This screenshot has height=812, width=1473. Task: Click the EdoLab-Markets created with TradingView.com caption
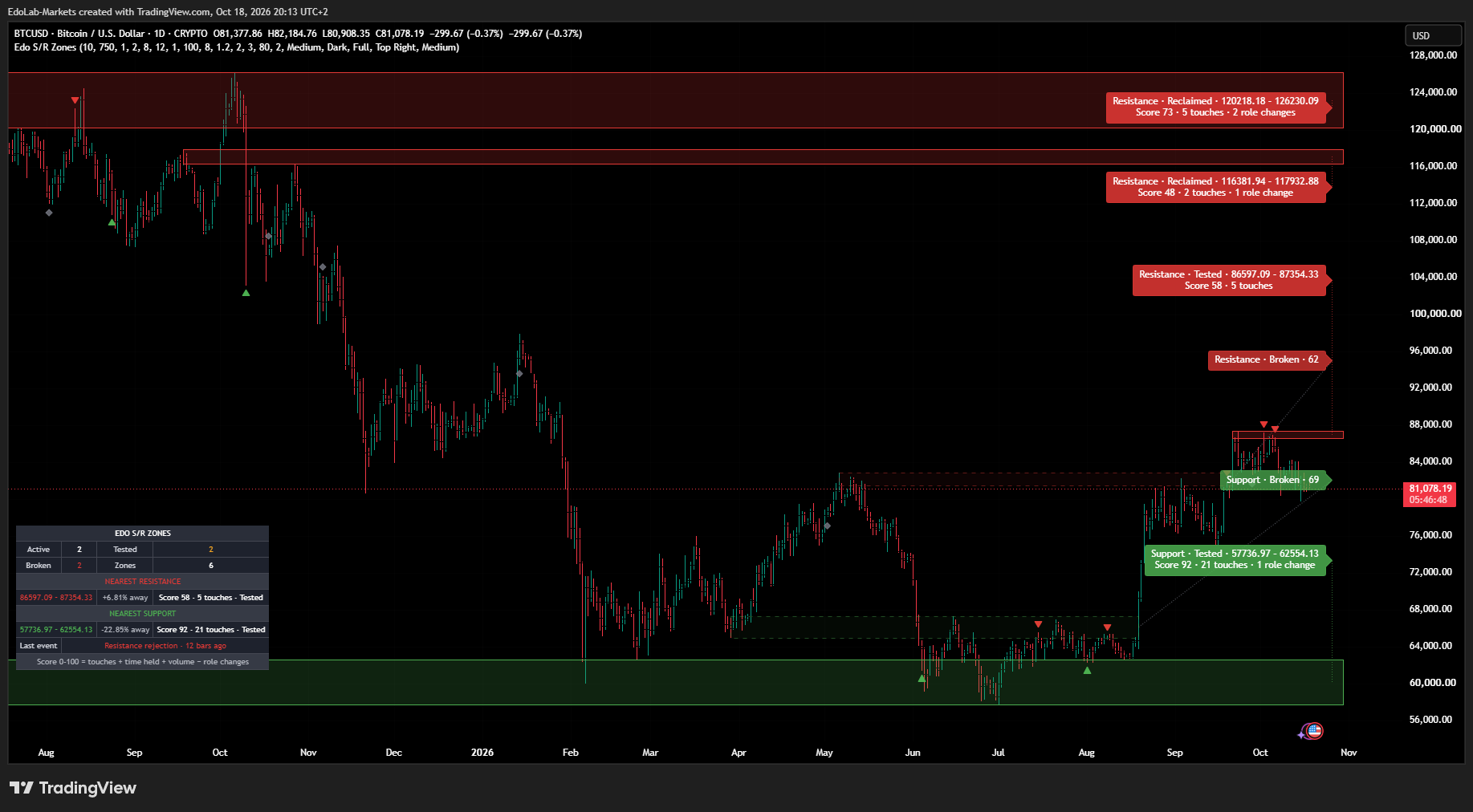(x=168, y=12)
